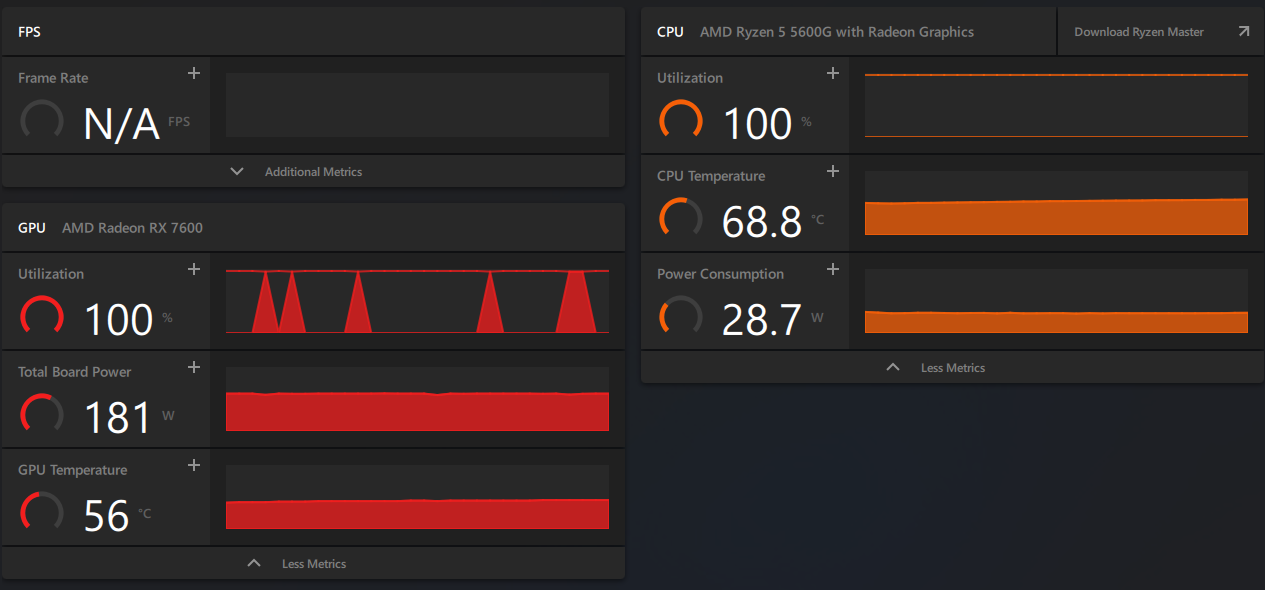Click the 68.8 °C CPU temperature value
The width and height of the screenshot is (1265, 590).
pos(762,222)
